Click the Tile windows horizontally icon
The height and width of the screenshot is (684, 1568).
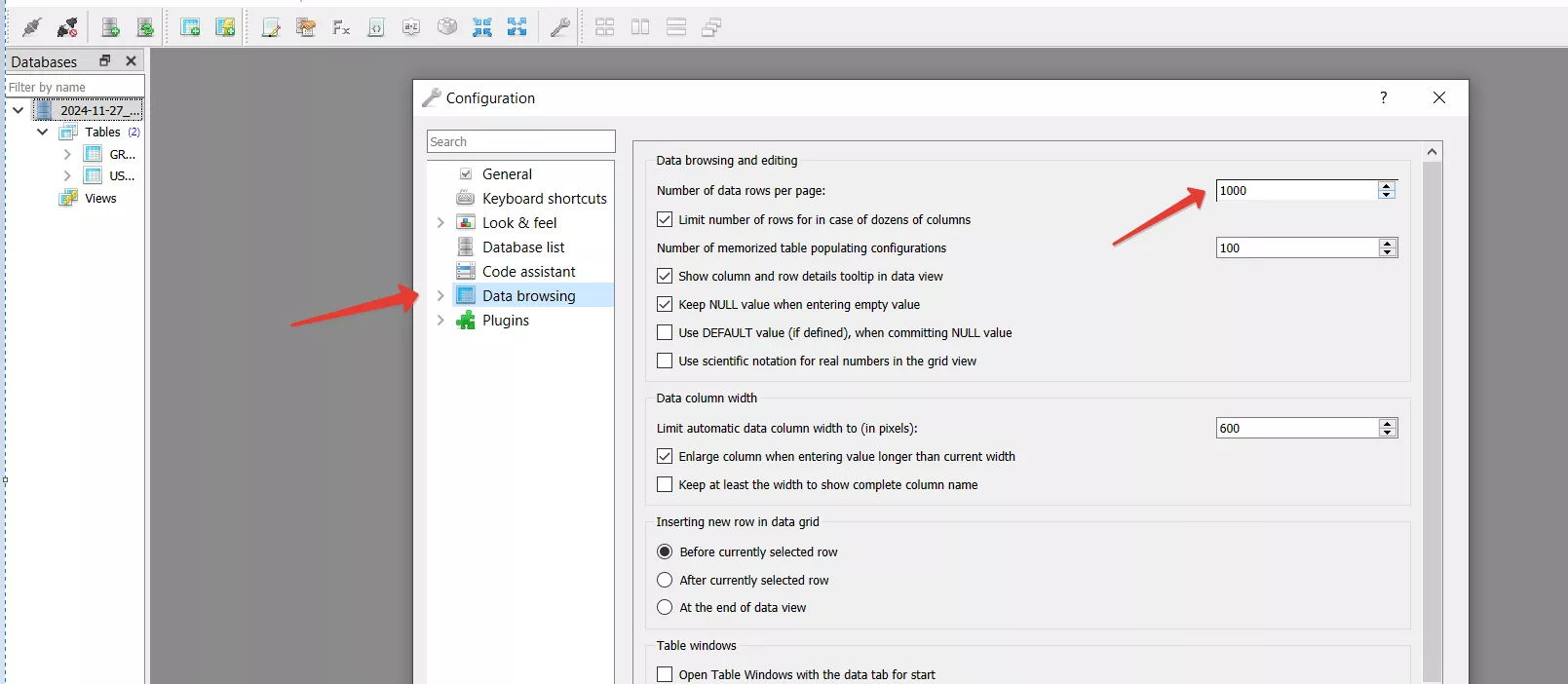tap(640, 27)
